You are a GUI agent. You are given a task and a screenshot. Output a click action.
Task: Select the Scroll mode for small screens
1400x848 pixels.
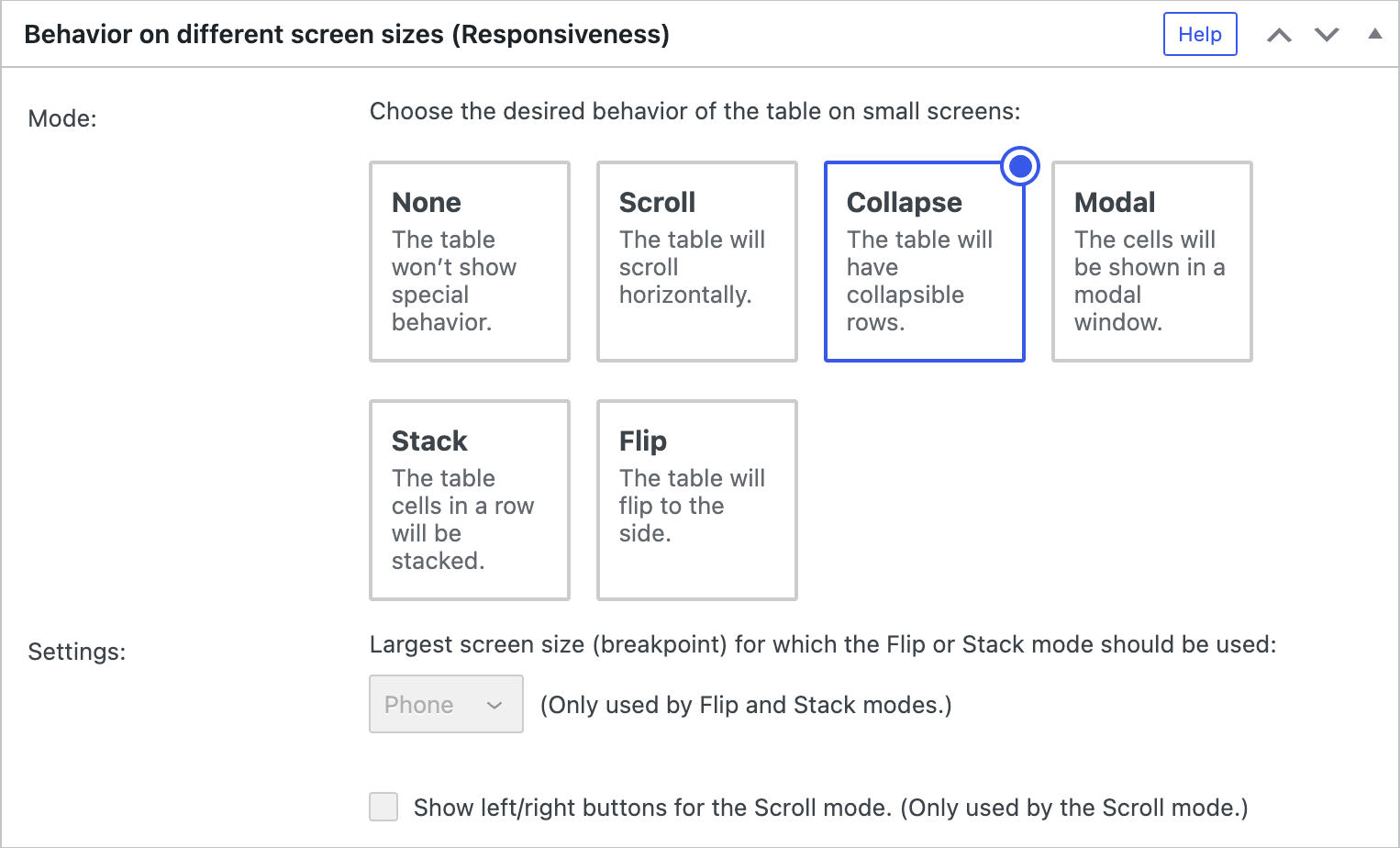696,261
